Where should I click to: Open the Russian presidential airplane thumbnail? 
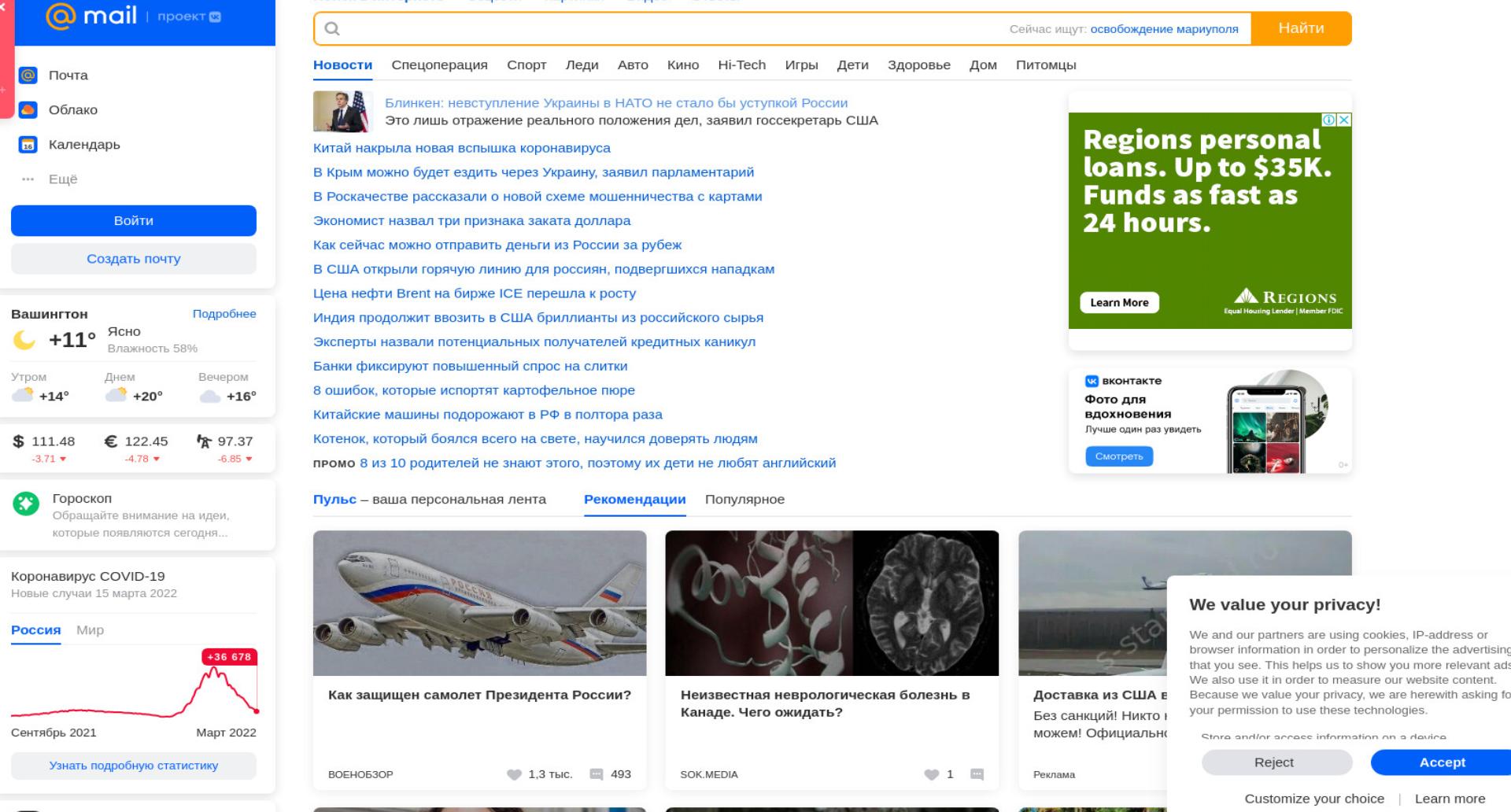(x=479, y=603)
